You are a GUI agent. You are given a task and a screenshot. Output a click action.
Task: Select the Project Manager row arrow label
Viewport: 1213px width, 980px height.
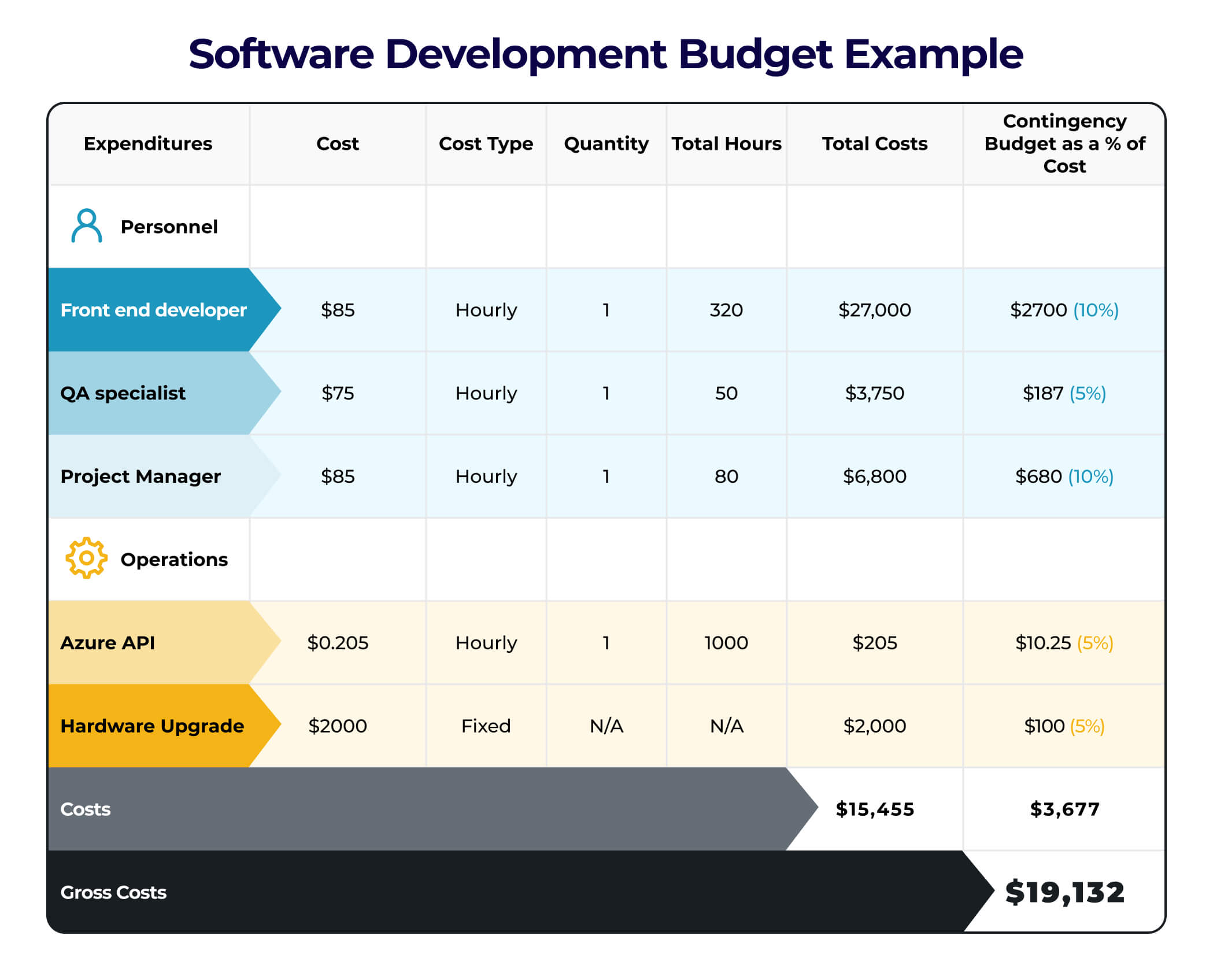(140, 476)
